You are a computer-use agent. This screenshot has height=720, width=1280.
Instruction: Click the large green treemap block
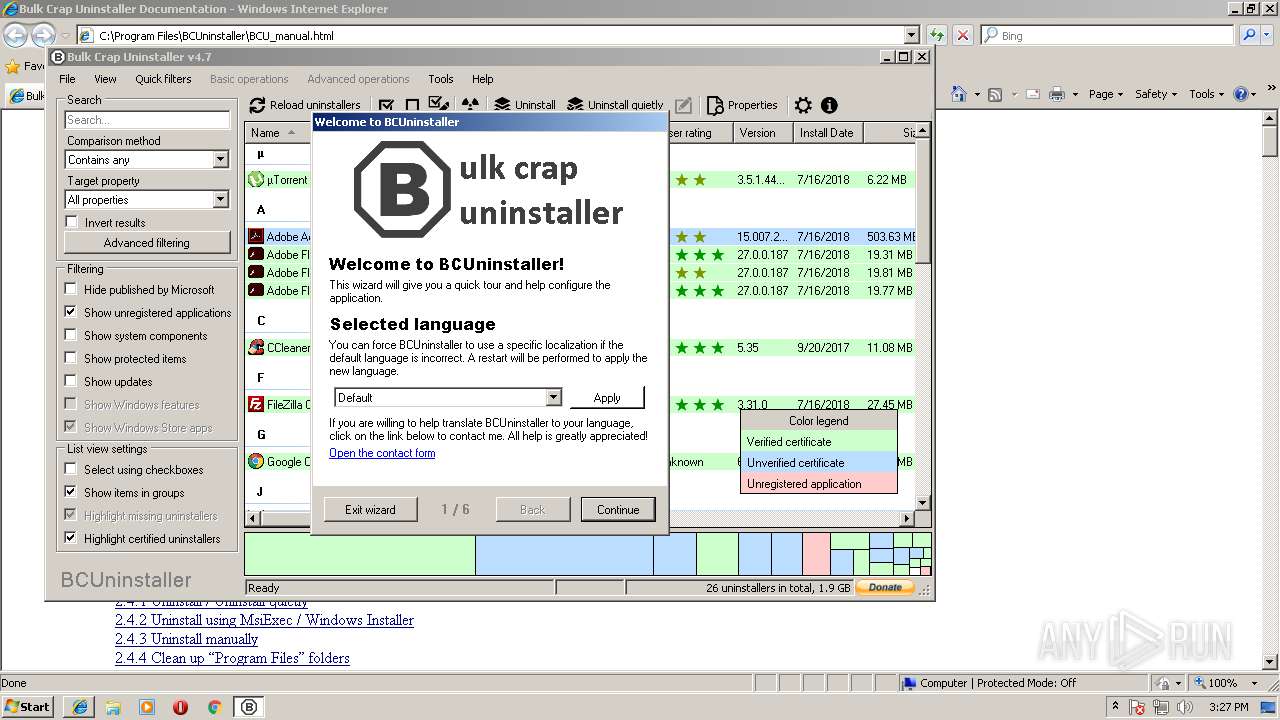pyautogui.click(x=360, y=554)
